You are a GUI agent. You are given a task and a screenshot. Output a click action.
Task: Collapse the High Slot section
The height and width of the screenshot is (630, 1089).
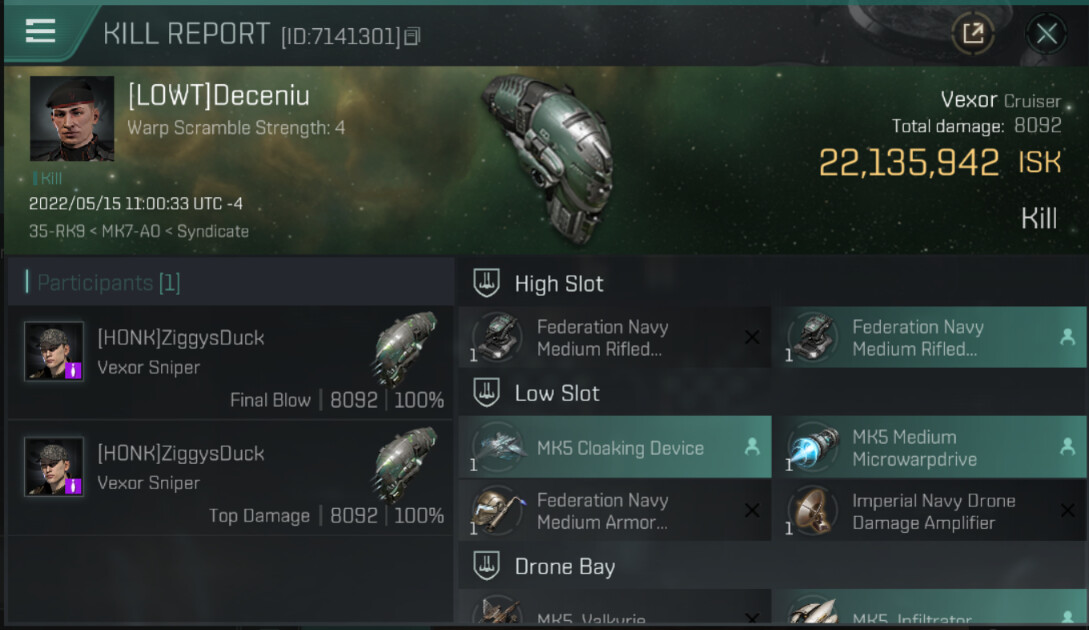pos(485,284)
